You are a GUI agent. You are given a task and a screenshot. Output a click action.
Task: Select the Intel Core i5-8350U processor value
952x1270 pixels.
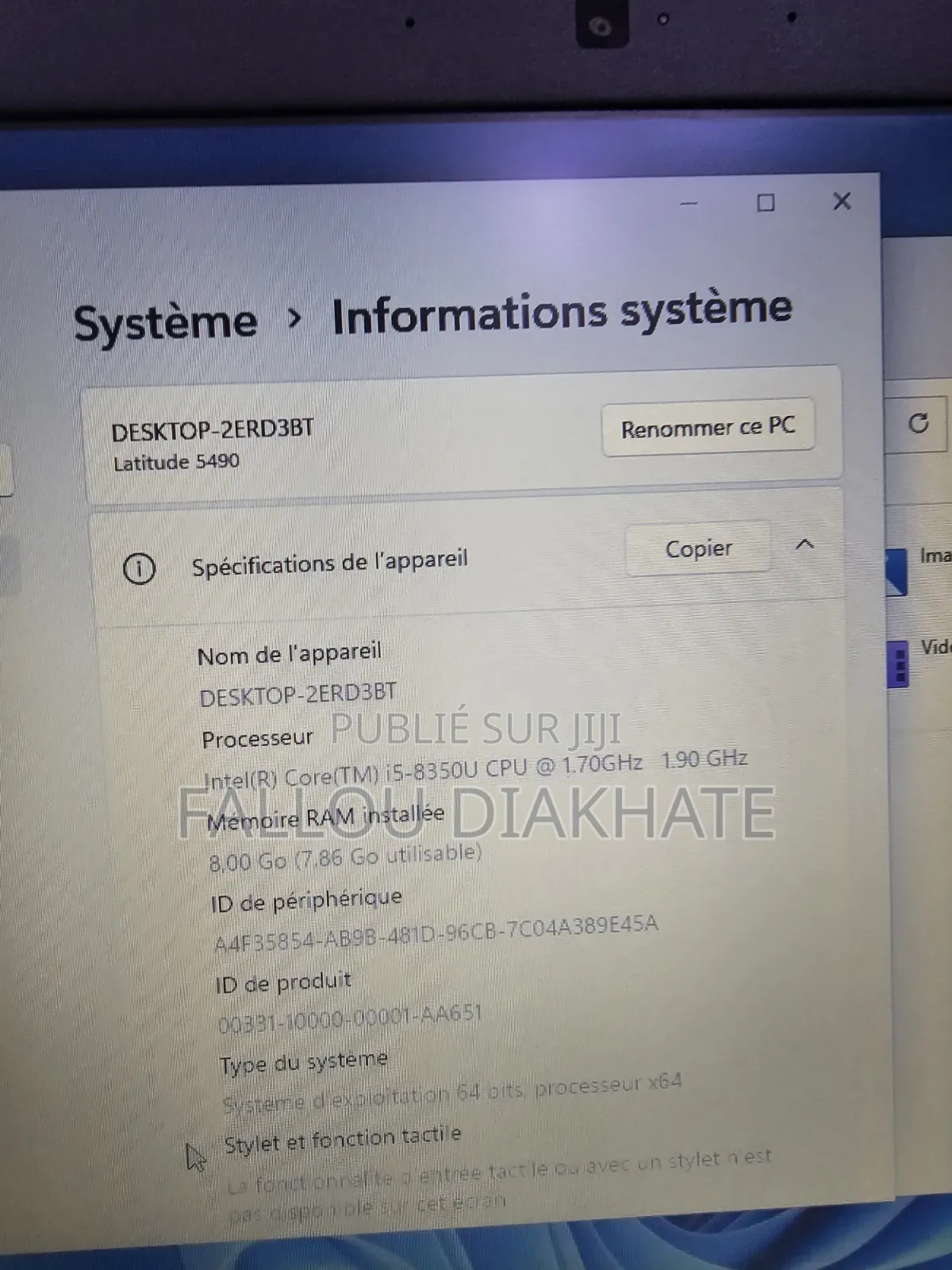click(x=476, y=768)
